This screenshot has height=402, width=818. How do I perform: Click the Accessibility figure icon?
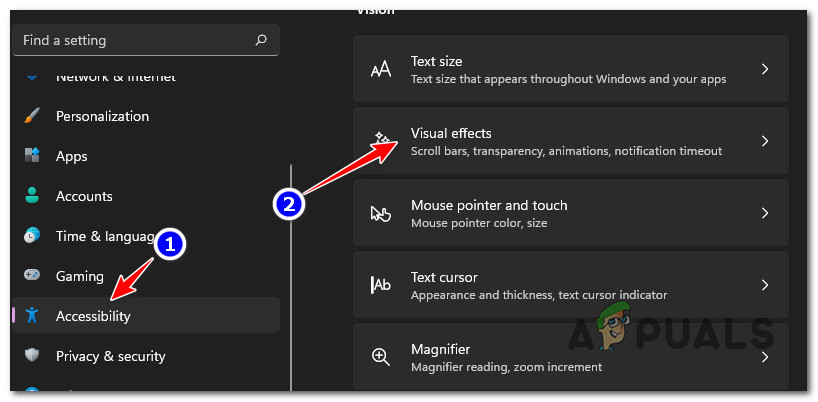(x=32, y=315)
